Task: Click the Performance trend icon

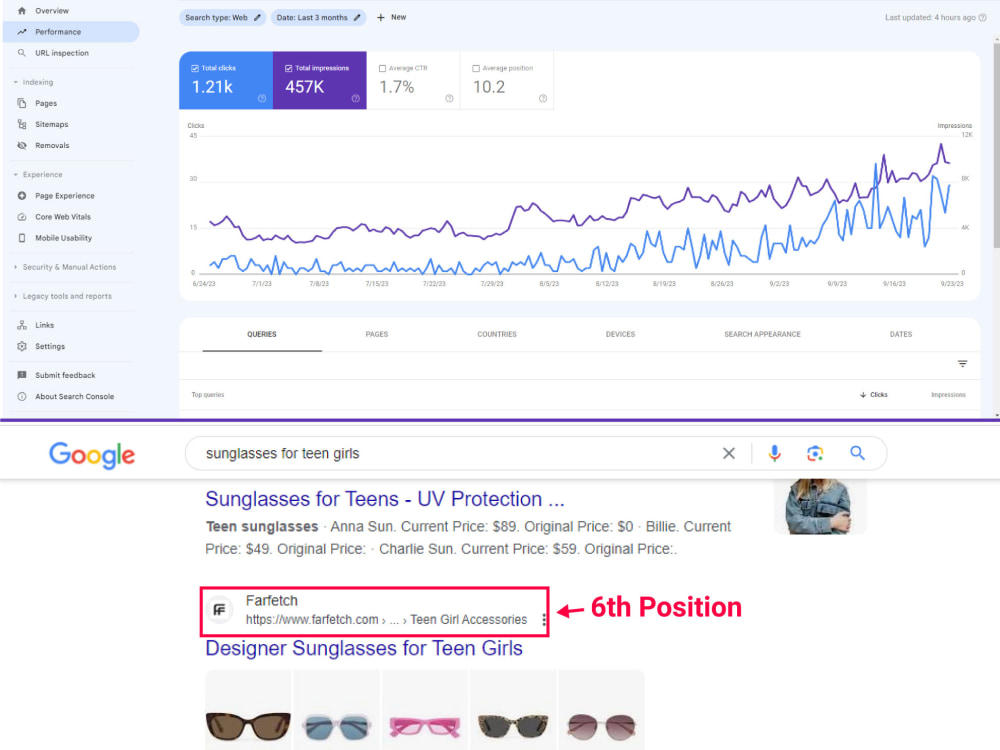Action: pyautogui.click(x=22, y=32)
